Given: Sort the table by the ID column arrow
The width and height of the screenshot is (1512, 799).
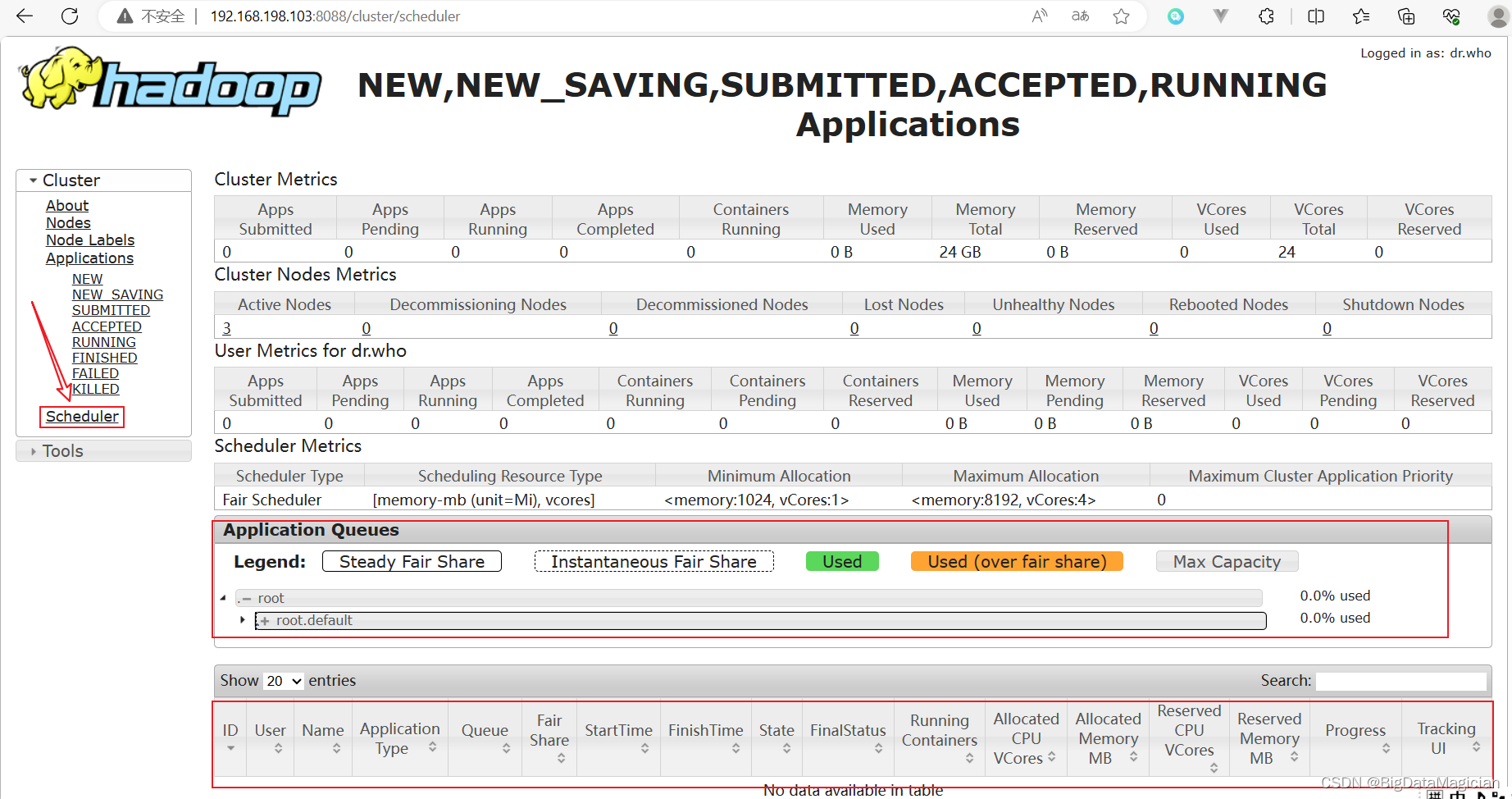Looking at the screenshot, I should click(230, 748).
